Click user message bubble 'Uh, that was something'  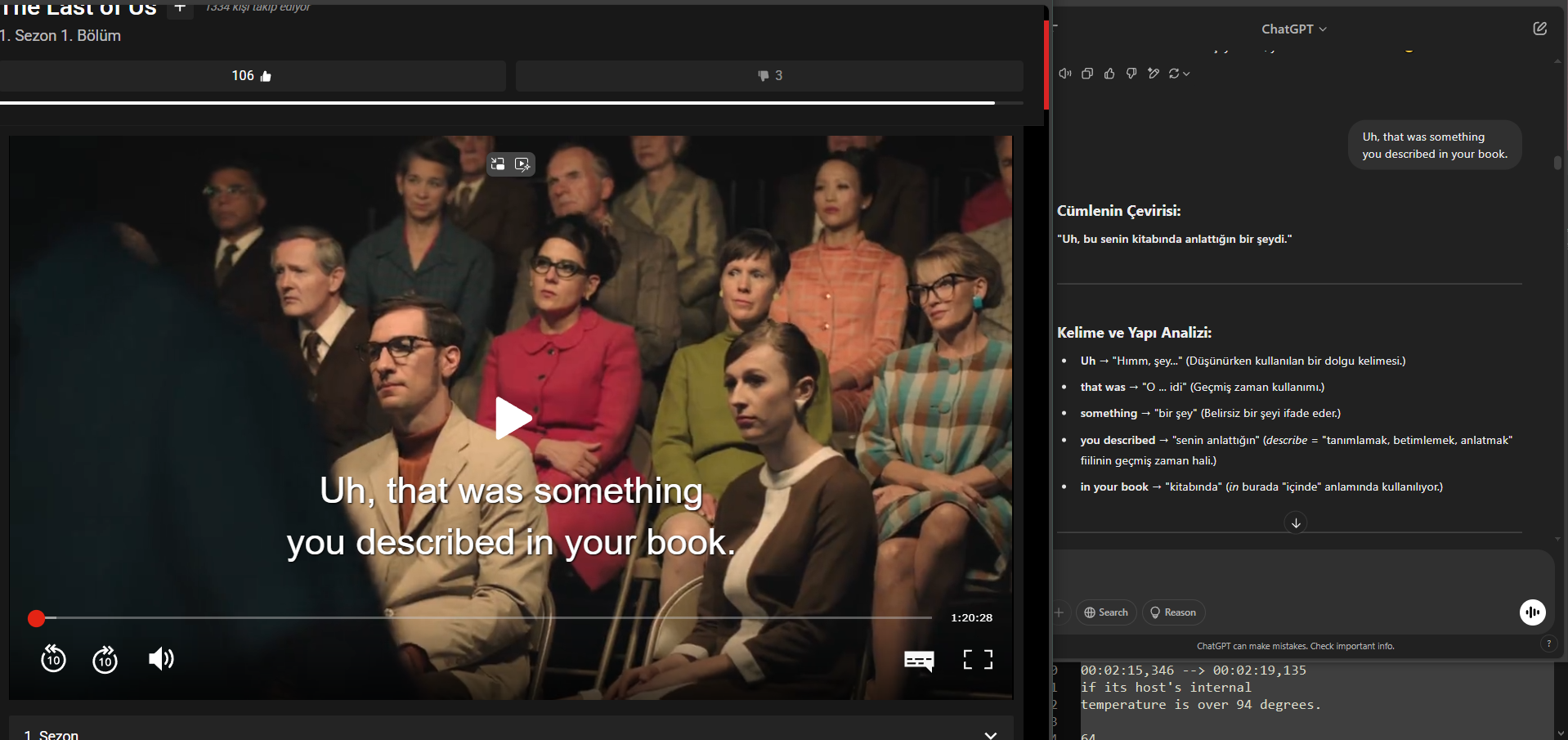pos(1435,146)
